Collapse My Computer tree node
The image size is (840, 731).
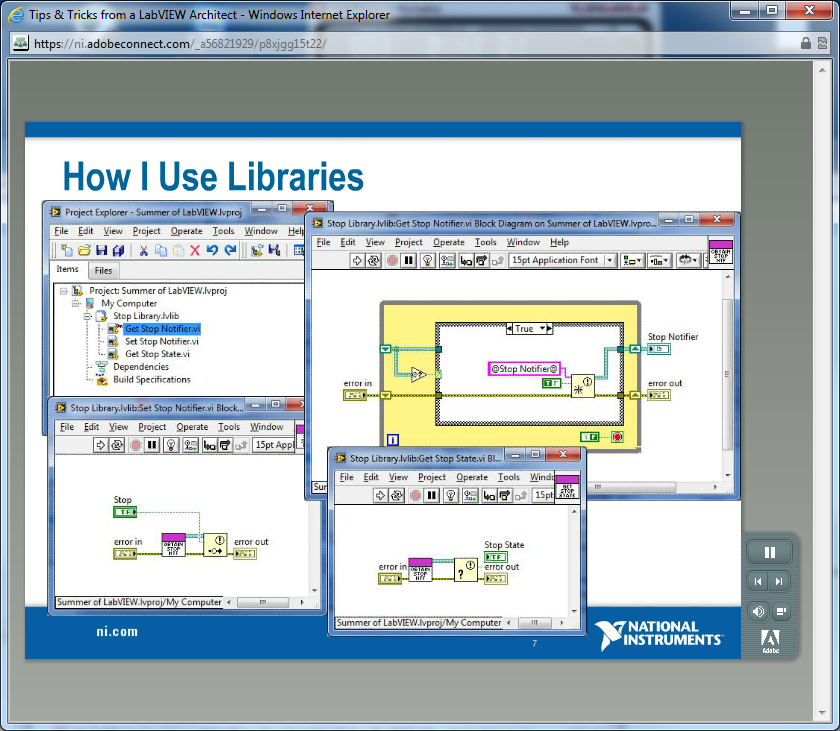76,304
